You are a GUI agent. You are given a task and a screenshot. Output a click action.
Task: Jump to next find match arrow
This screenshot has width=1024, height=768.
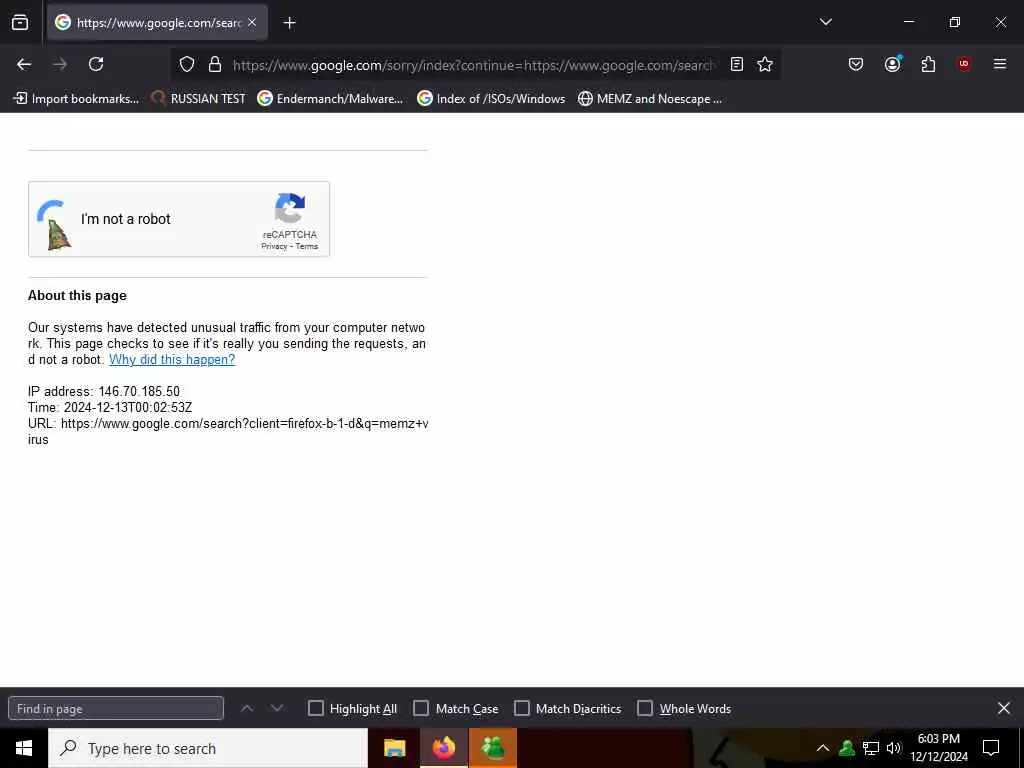[x=277, y=708]
